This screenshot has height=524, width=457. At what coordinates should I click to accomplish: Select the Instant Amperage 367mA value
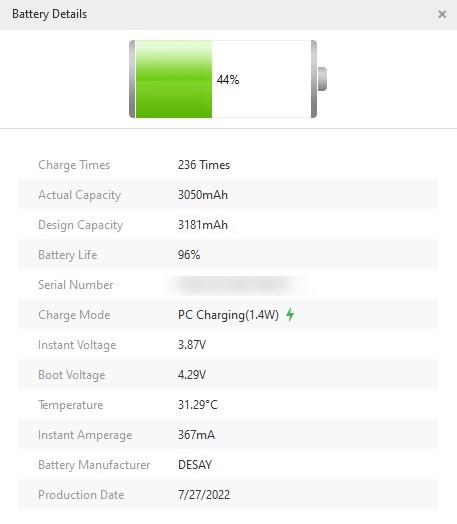click(x=196, y=435)
